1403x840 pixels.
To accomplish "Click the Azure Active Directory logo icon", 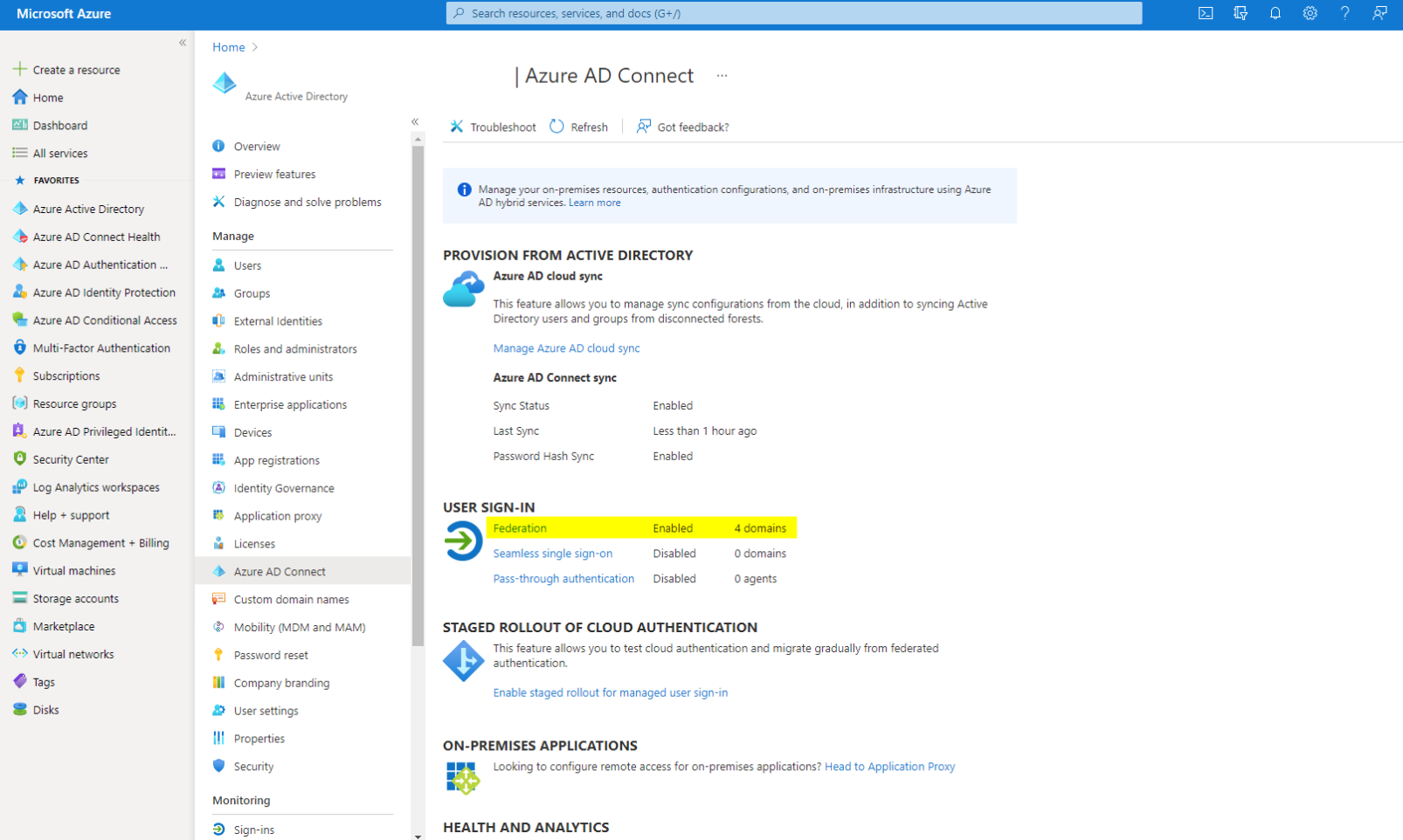I will tap(225, 83).
